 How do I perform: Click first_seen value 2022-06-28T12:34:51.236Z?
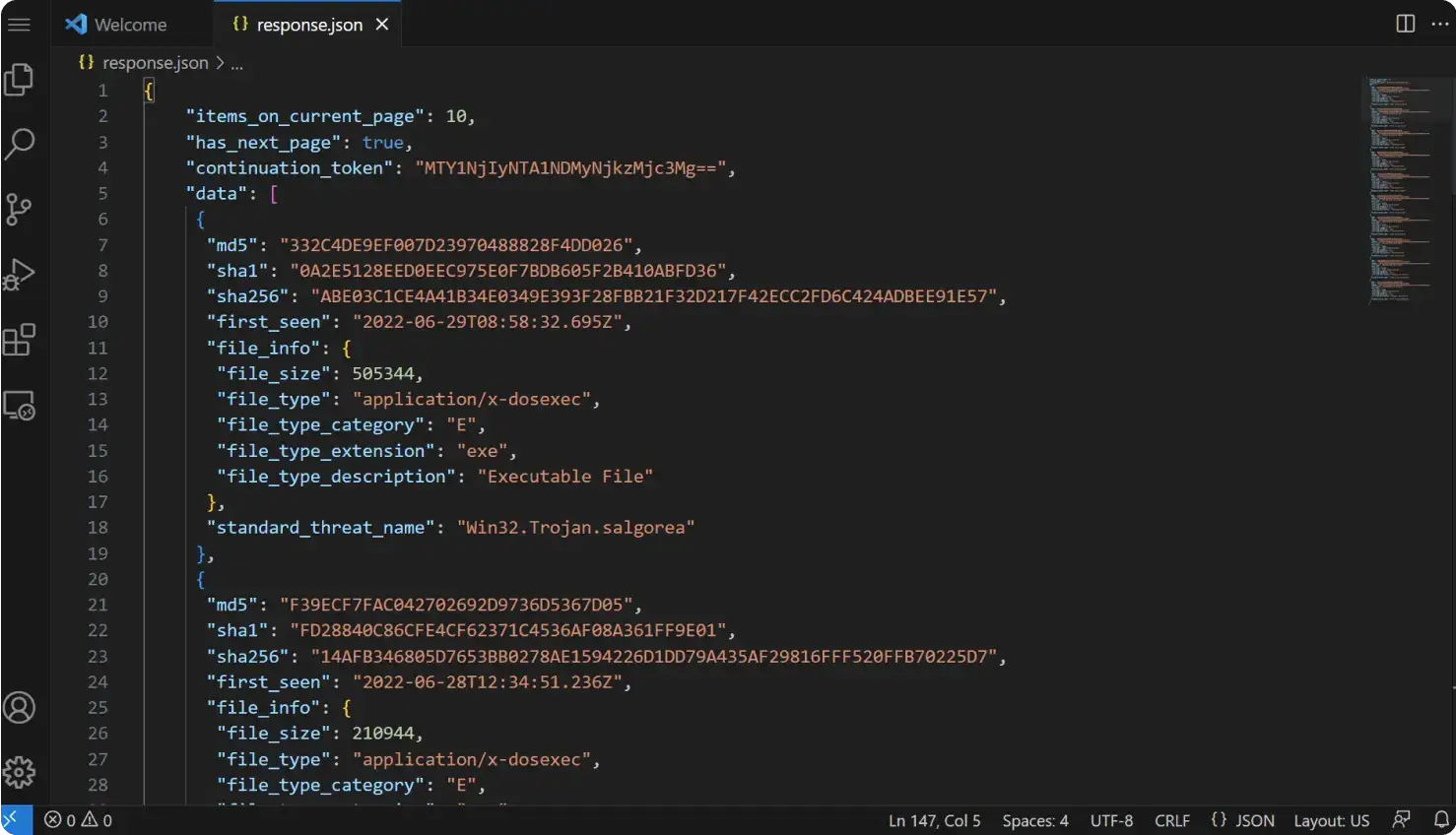488,681
